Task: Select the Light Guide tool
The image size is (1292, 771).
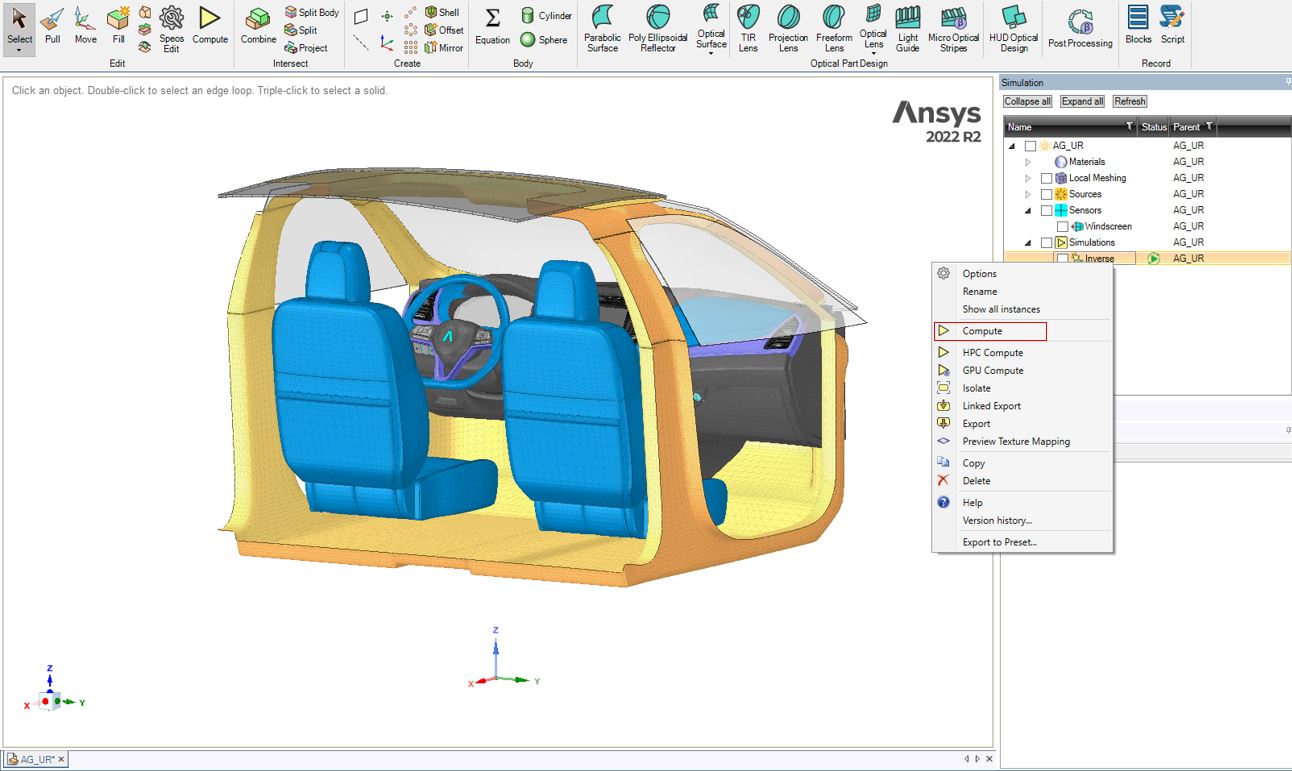Action: coord(907,28)
